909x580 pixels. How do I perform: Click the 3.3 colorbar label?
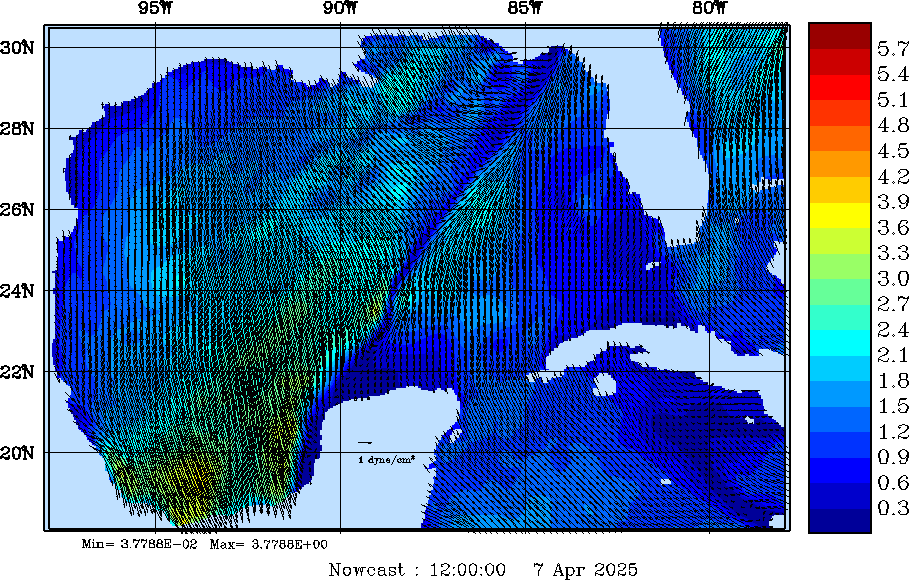pyautogui.click(x=893, y=253)
